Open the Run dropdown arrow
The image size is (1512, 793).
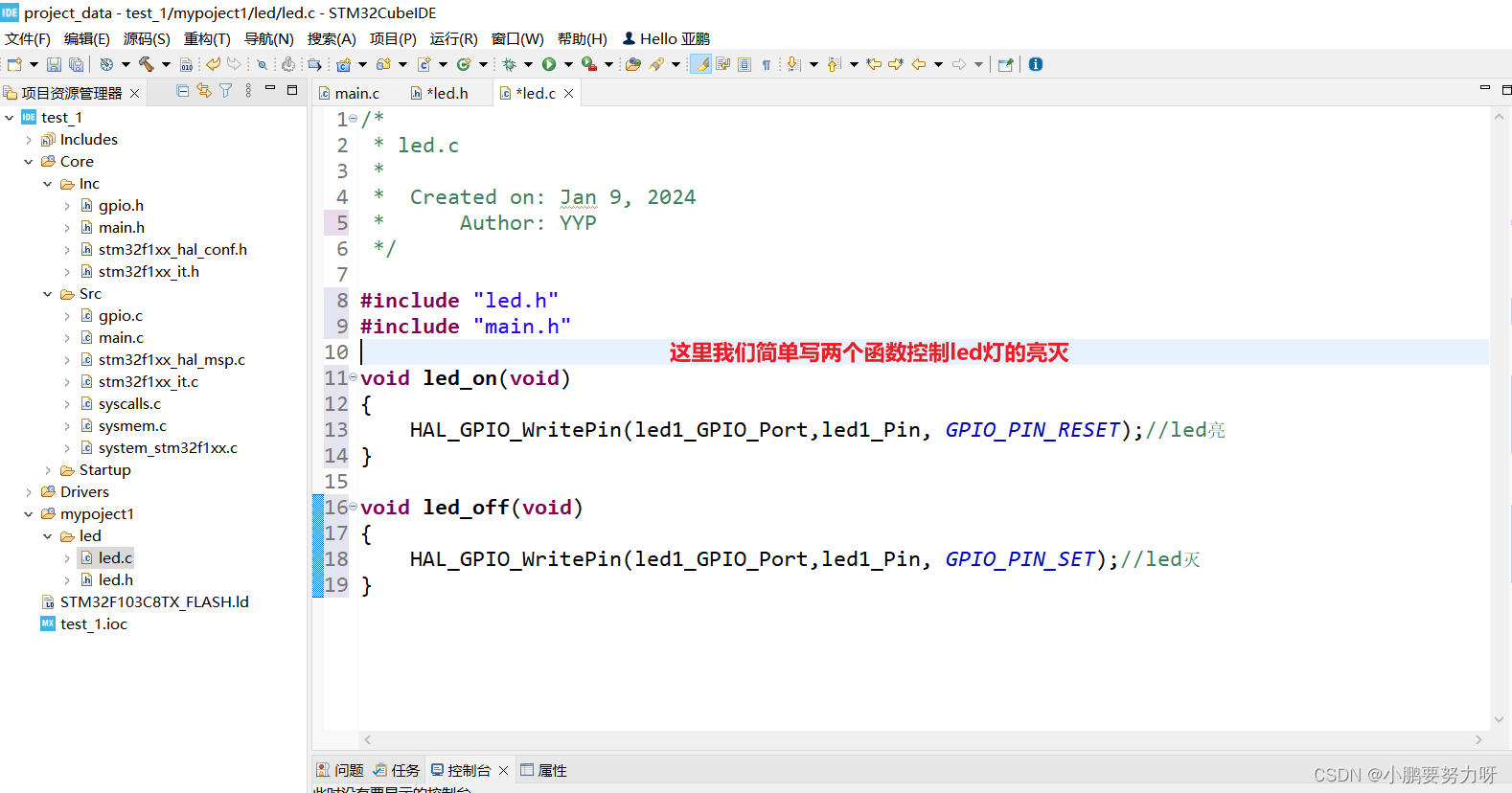click(x=568, y=64)
